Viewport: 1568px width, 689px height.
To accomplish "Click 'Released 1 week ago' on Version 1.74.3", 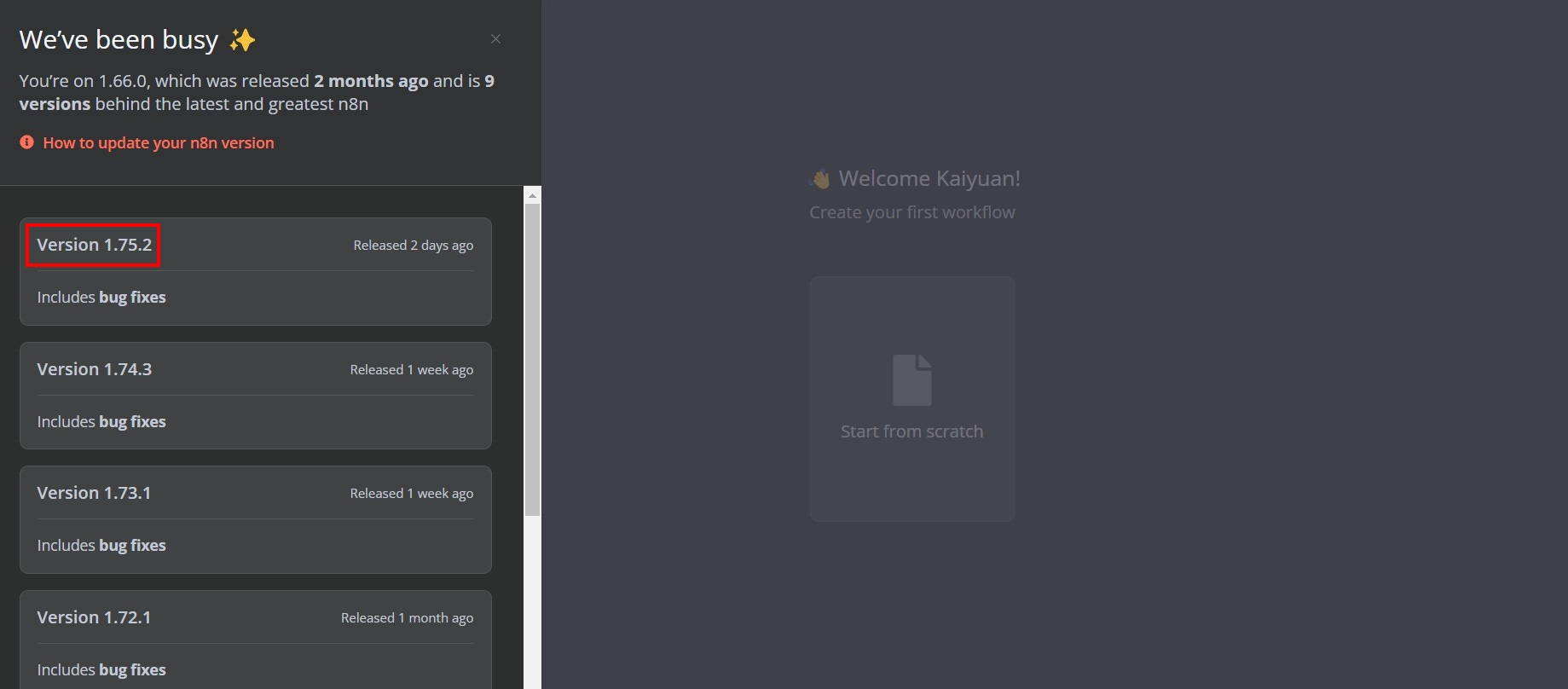I will pos(412,370).
